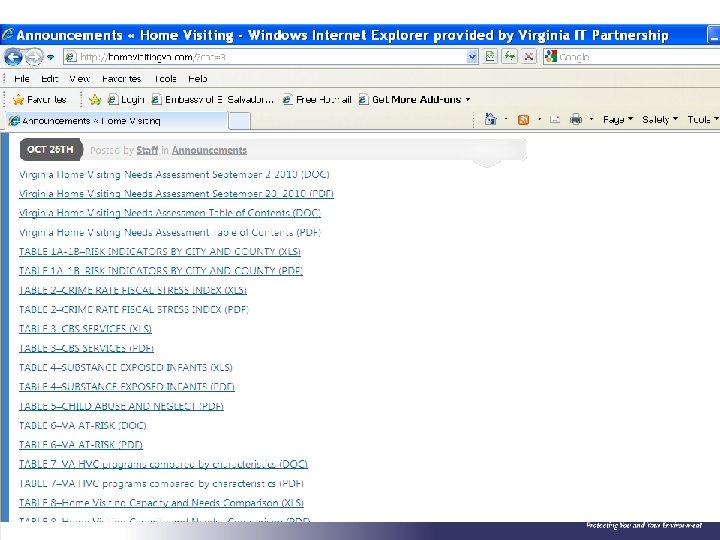Click the Favorites star button
Viewport: 720px width, 540px height.
click(x=39, y=100)
